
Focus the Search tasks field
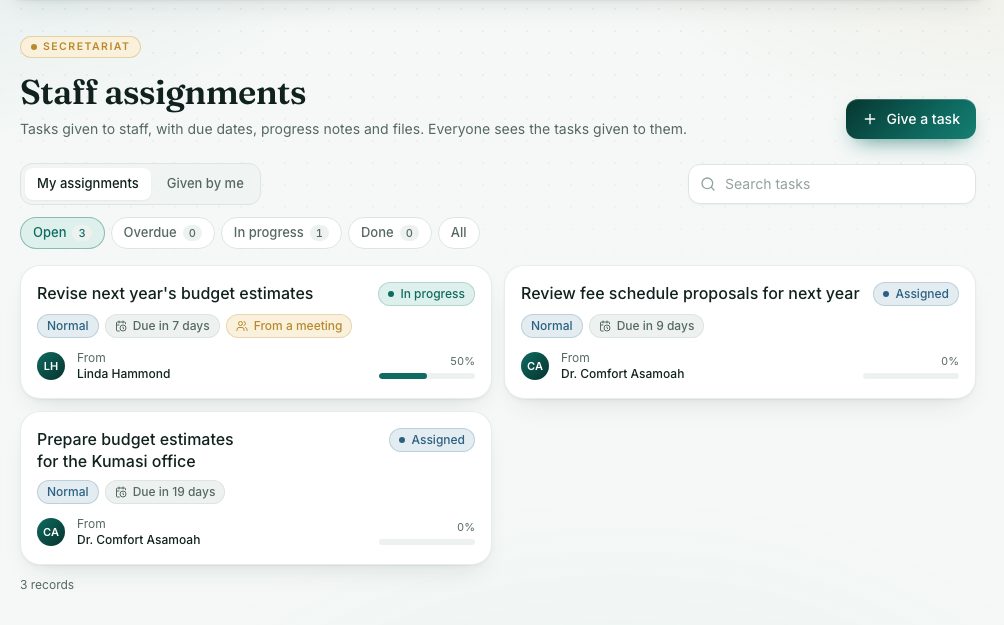click(x=832, y=184)
